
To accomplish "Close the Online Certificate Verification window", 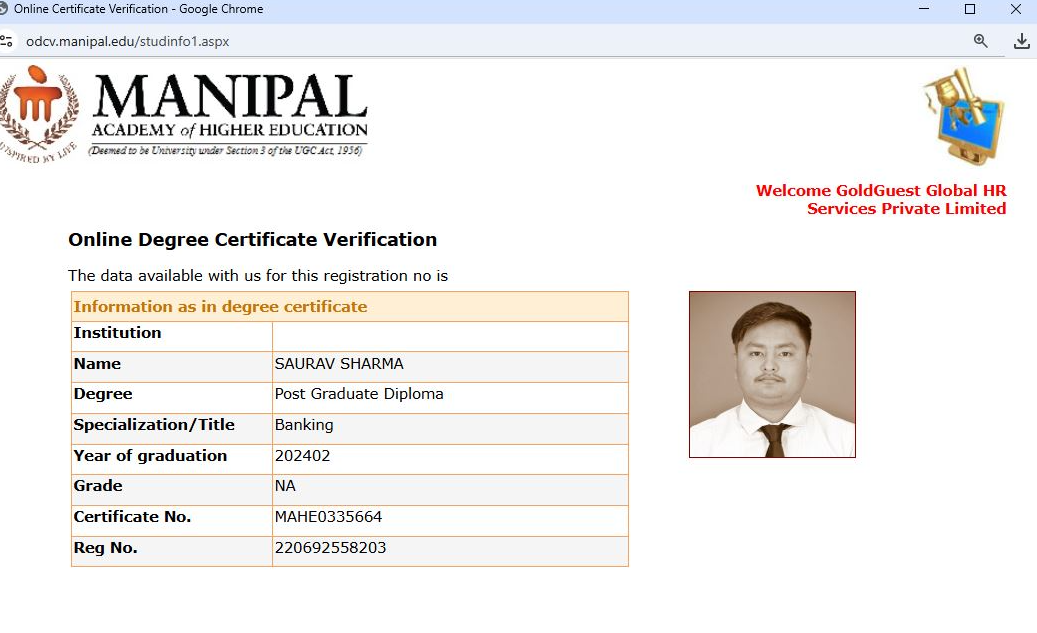I will coord(1016,9).
